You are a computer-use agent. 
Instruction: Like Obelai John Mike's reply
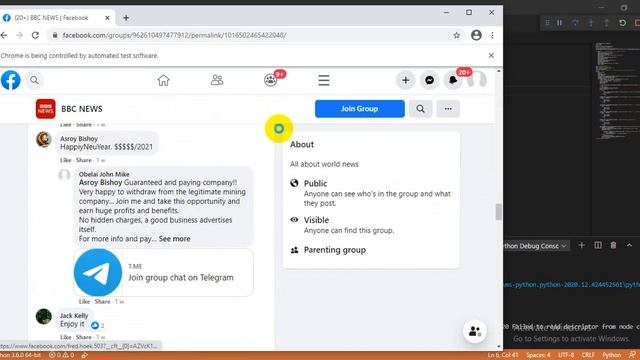84,302
